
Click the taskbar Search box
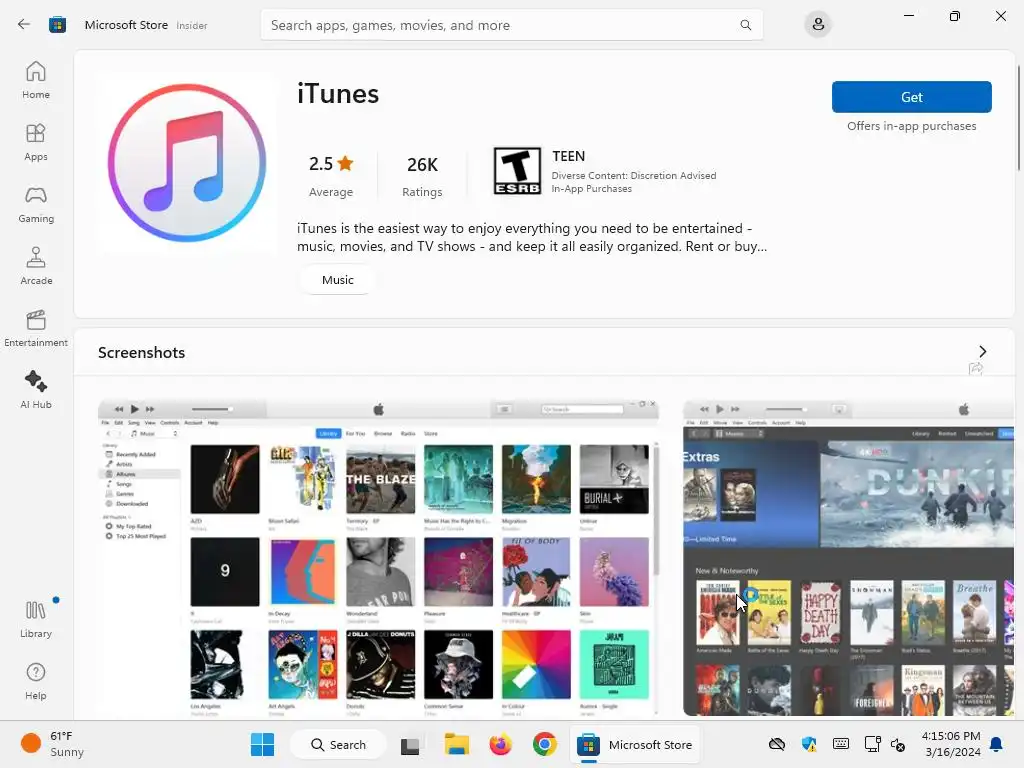tap(338, 744)
